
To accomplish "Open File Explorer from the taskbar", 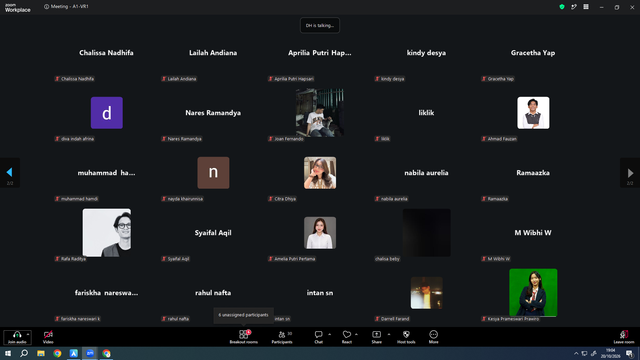I will pos(41,353).
